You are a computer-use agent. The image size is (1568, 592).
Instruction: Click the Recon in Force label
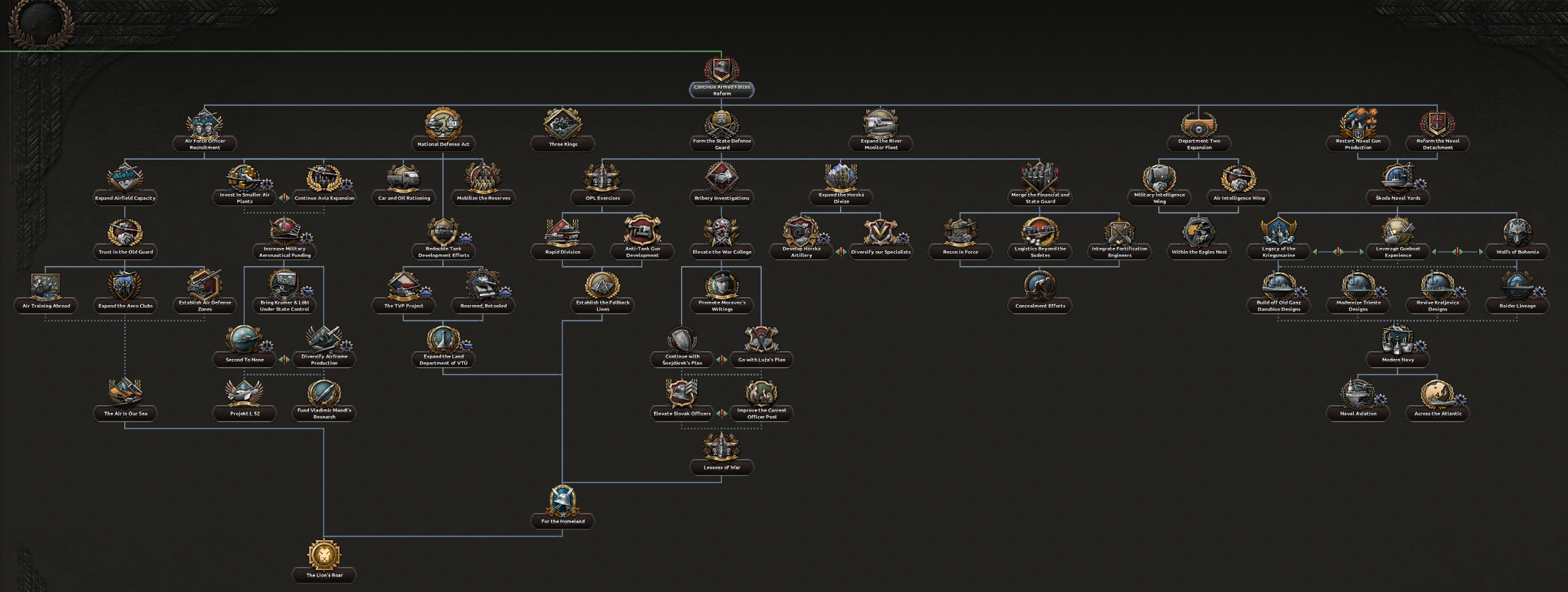[x=960, y=252]
